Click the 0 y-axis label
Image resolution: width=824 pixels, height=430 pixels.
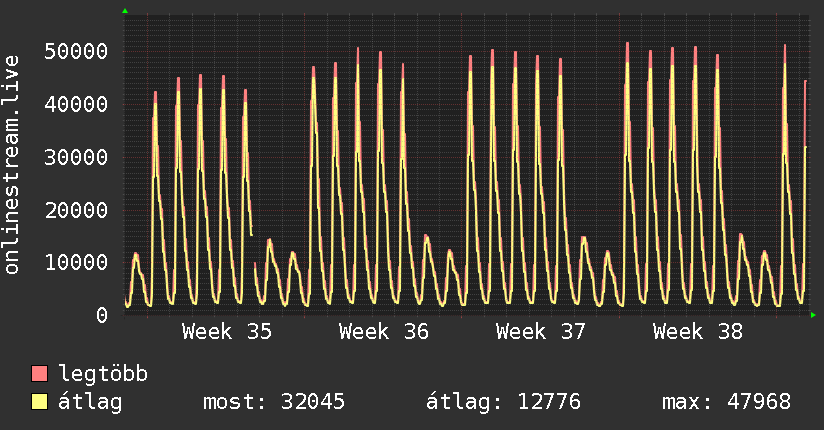click(102, 315)
